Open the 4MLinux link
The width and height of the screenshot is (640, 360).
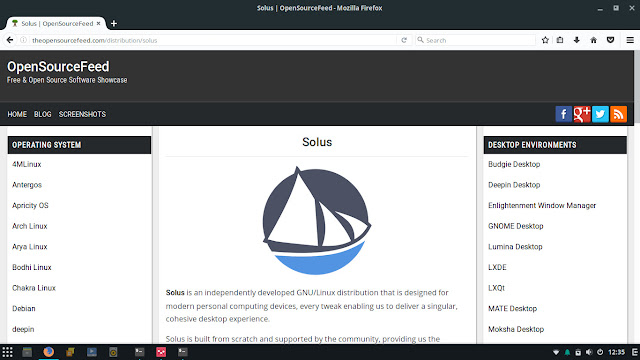click(27, 164)
